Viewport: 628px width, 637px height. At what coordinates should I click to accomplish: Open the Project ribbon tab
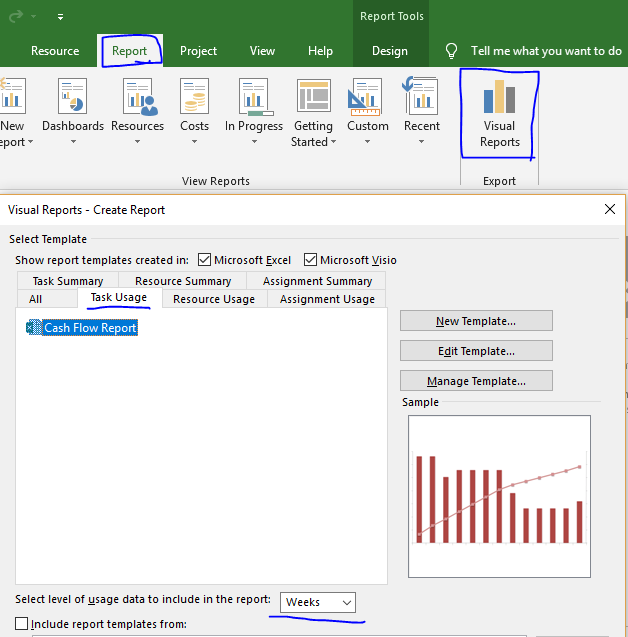(199, 51)
